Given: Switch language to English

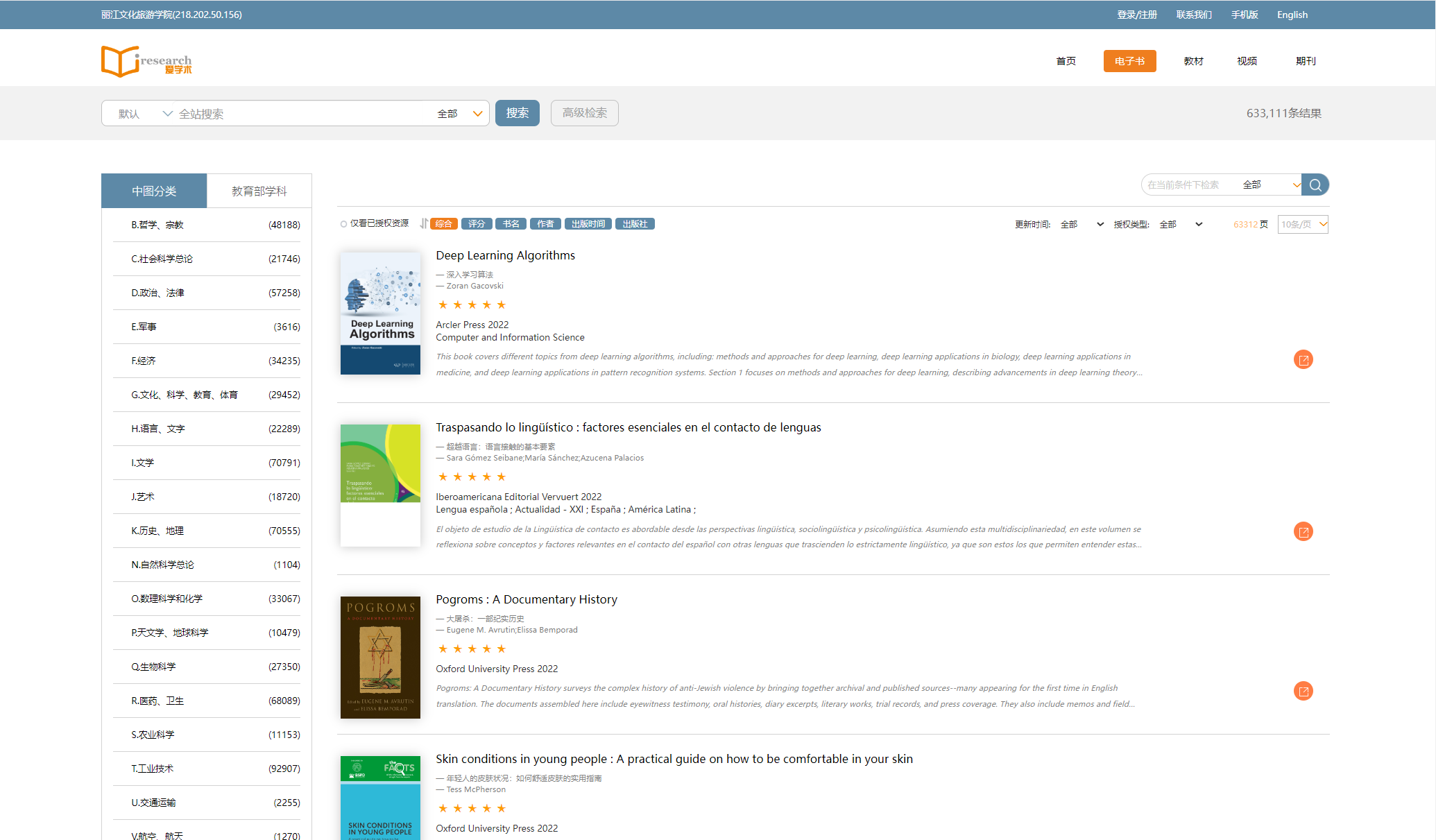Looking at the screenshot, I should (x=1292, y=15).
